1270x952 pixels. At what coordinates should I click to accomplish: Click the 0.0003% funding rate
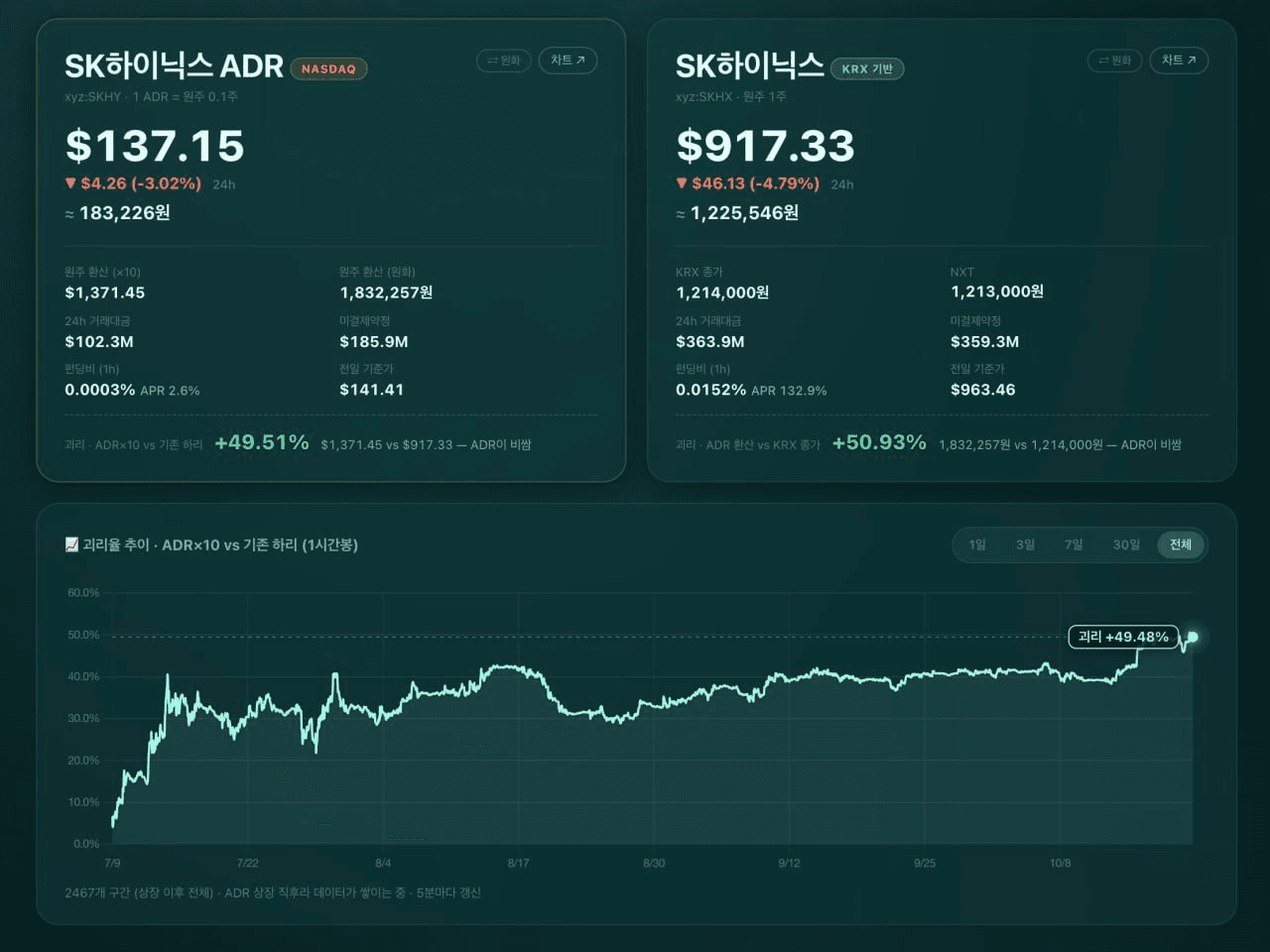click(x=100, y=390)
